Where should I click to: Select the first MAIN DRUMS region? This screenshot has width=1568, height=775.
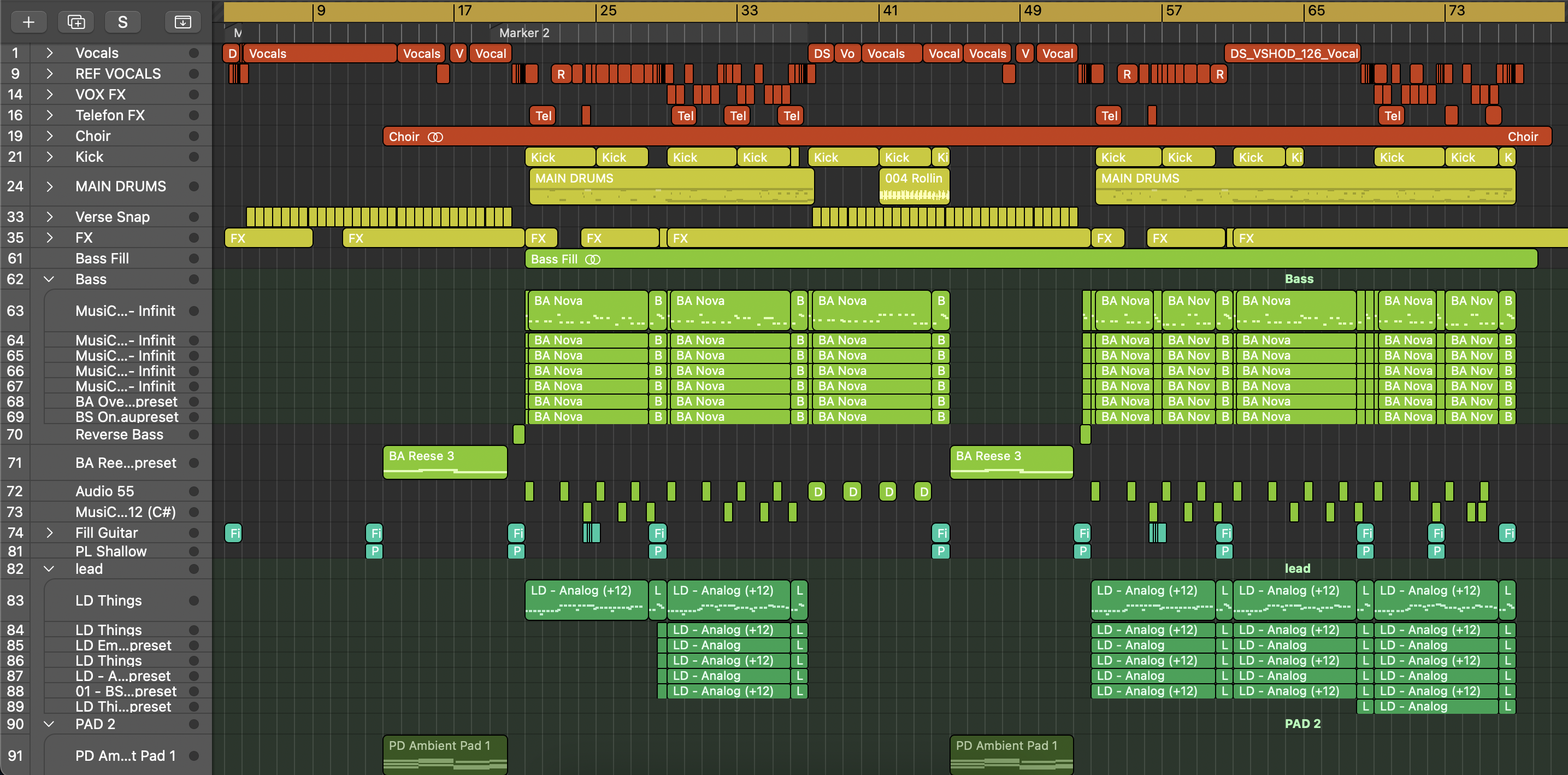[671, 186]
